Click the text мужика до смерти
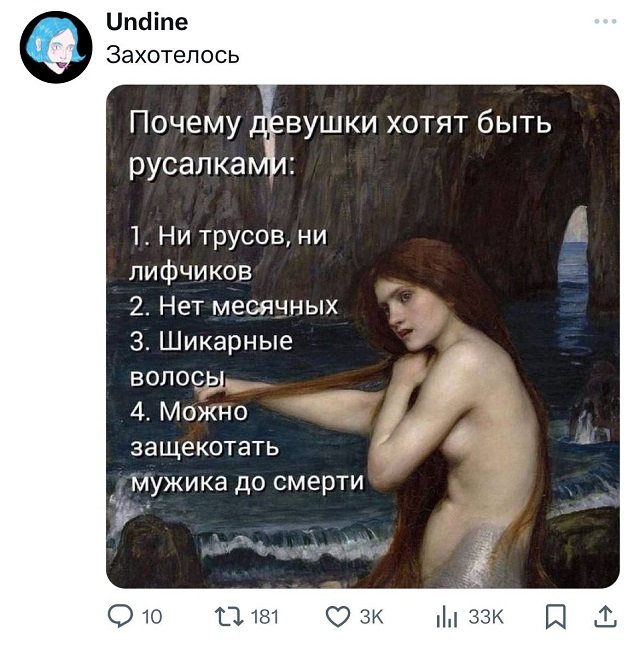 pos(248,482)
